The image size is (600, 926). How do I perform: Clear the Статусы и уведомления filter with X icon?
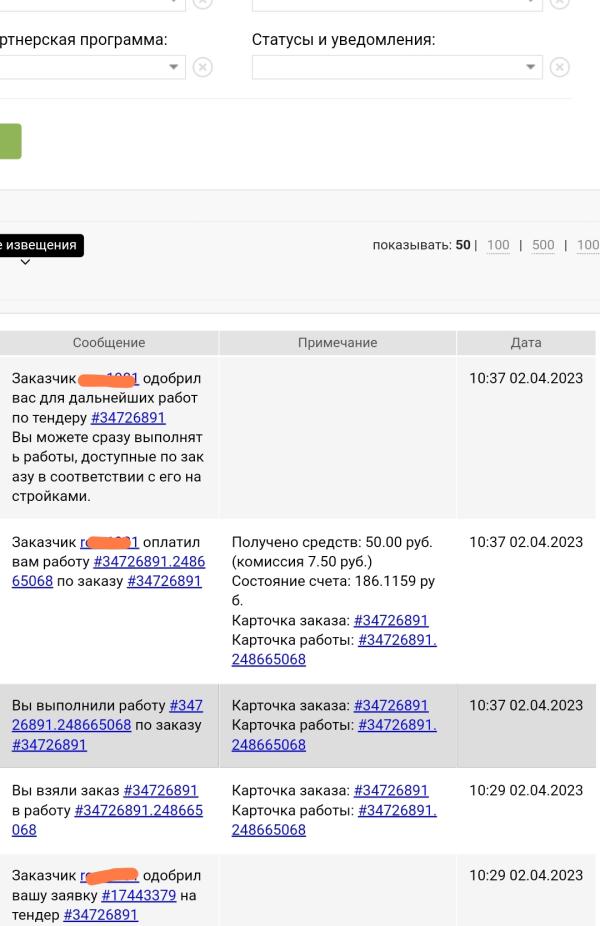coord(559,67)
